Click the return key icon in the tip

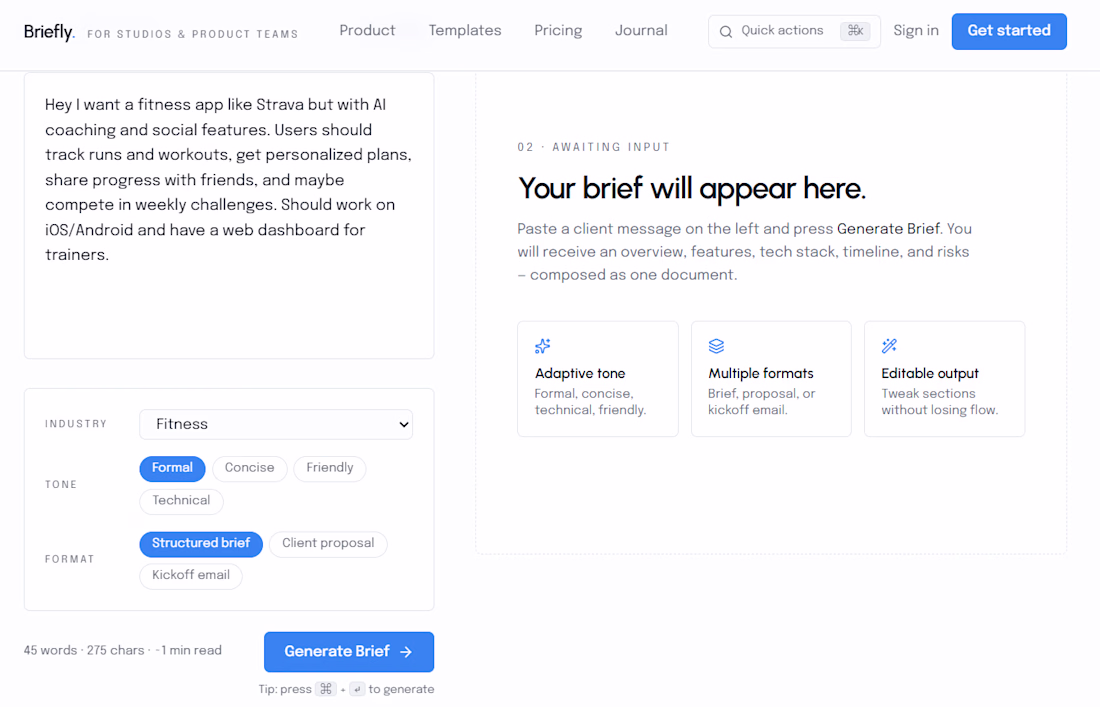coord(357,689)
